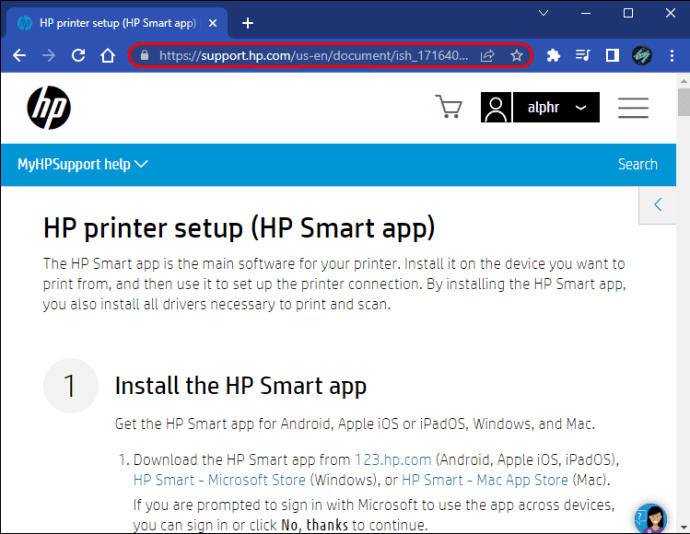Bookmark this page with the star icon

pyautogui.click(x=517, y=55)
